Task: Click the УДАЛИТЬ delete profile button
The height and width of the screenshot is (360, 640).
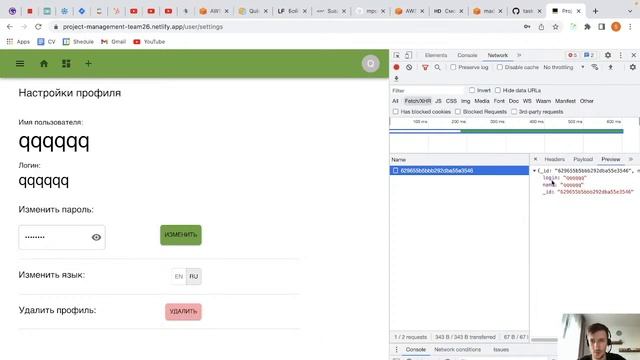Action: [183, 312]
